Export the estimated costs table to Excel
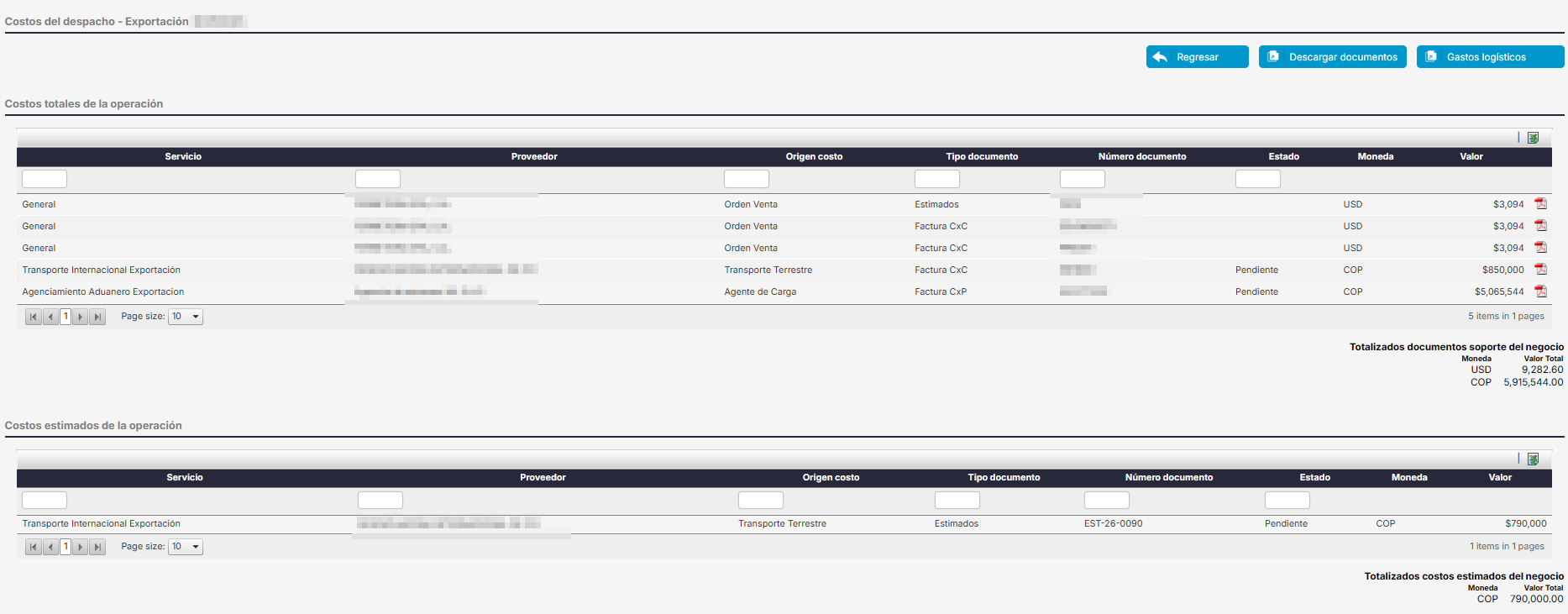 coord(1533,459)
